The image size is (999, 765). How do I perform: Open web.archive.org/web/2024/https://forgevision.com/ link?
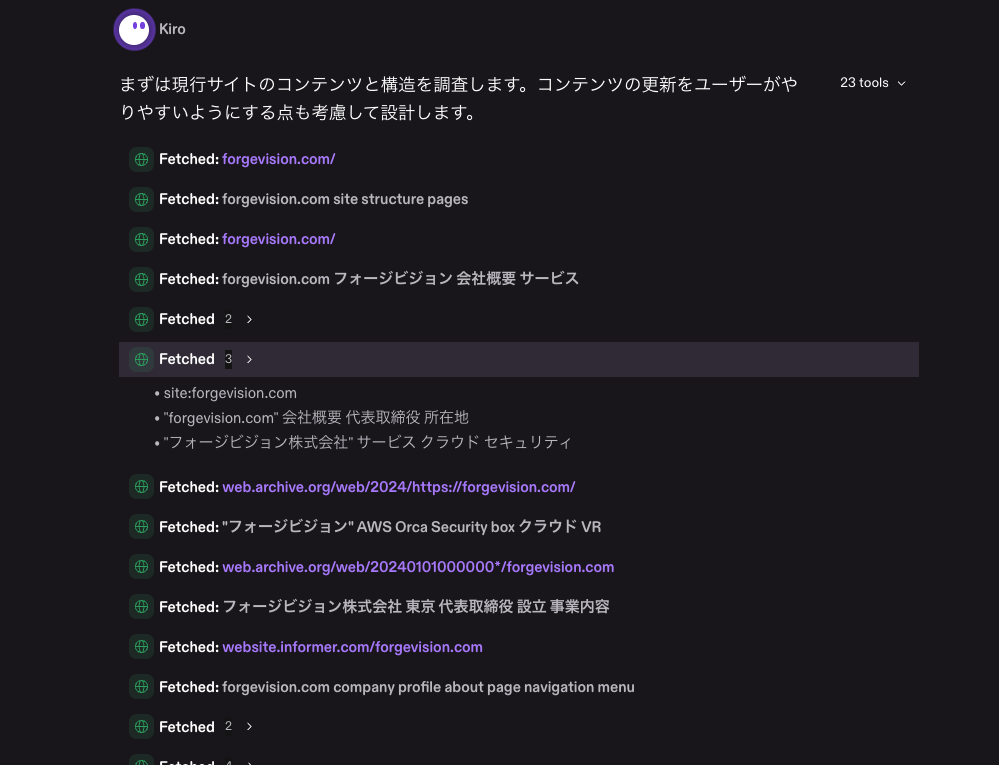[x=399, y=487]
